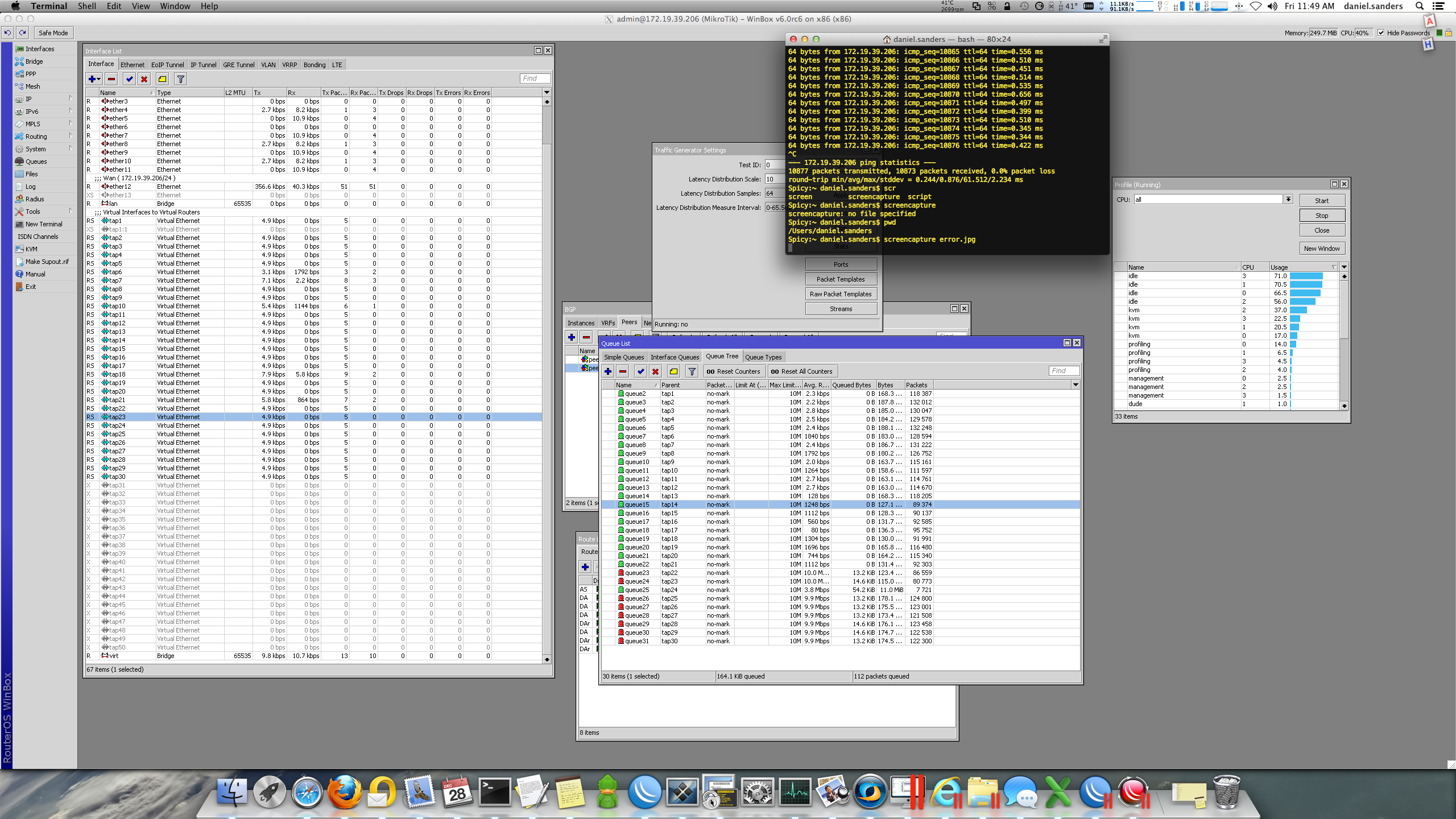Select the tap14 row in Interface List

pyautogui.click(x=314, y=340)
